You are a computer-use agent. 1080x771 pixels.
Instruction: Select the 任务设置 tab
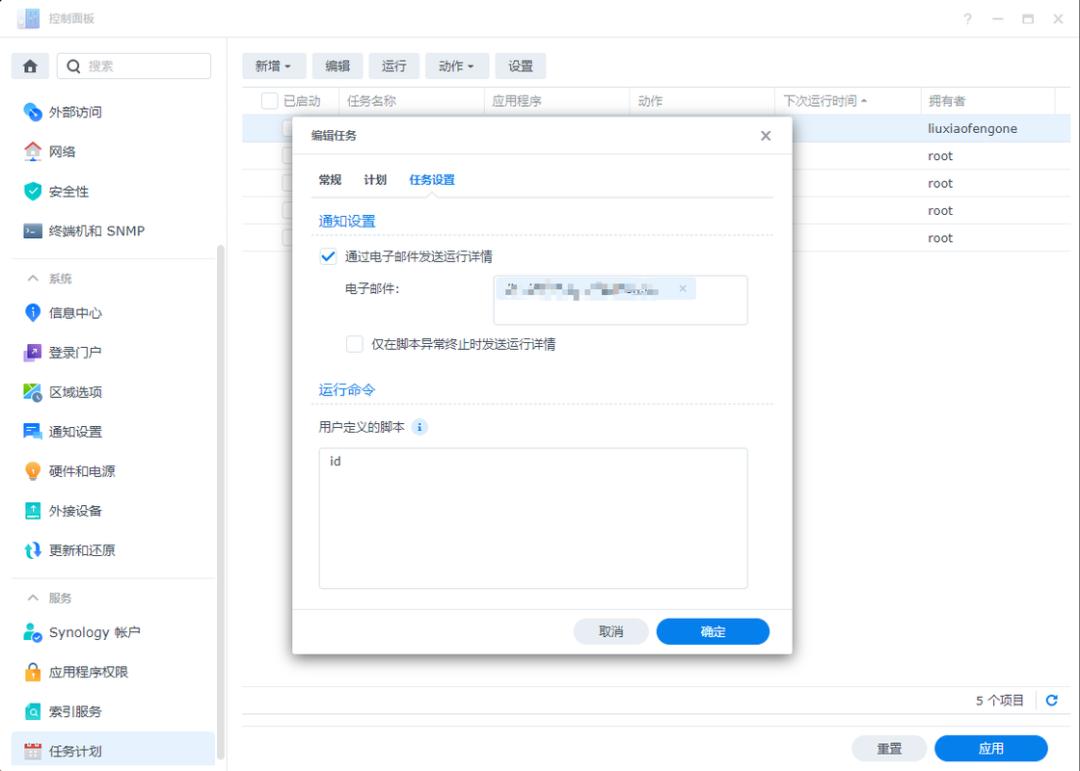pos(432,180)
